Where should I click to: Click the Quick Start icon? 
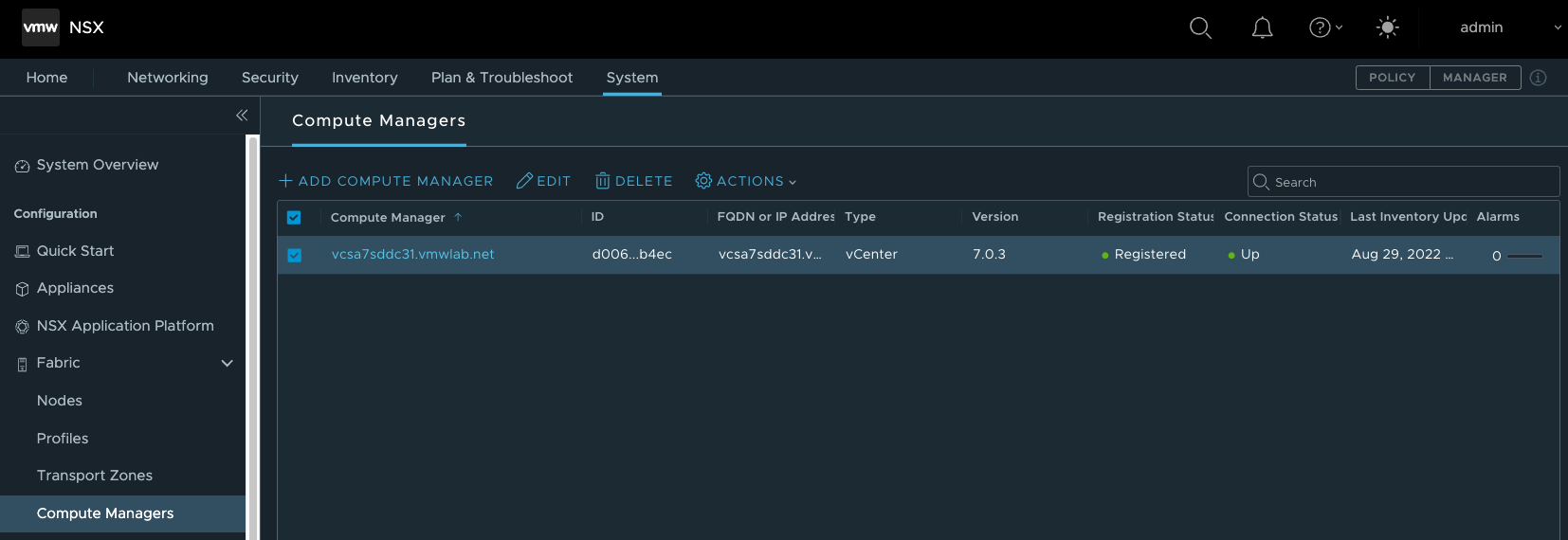point(22,252)
